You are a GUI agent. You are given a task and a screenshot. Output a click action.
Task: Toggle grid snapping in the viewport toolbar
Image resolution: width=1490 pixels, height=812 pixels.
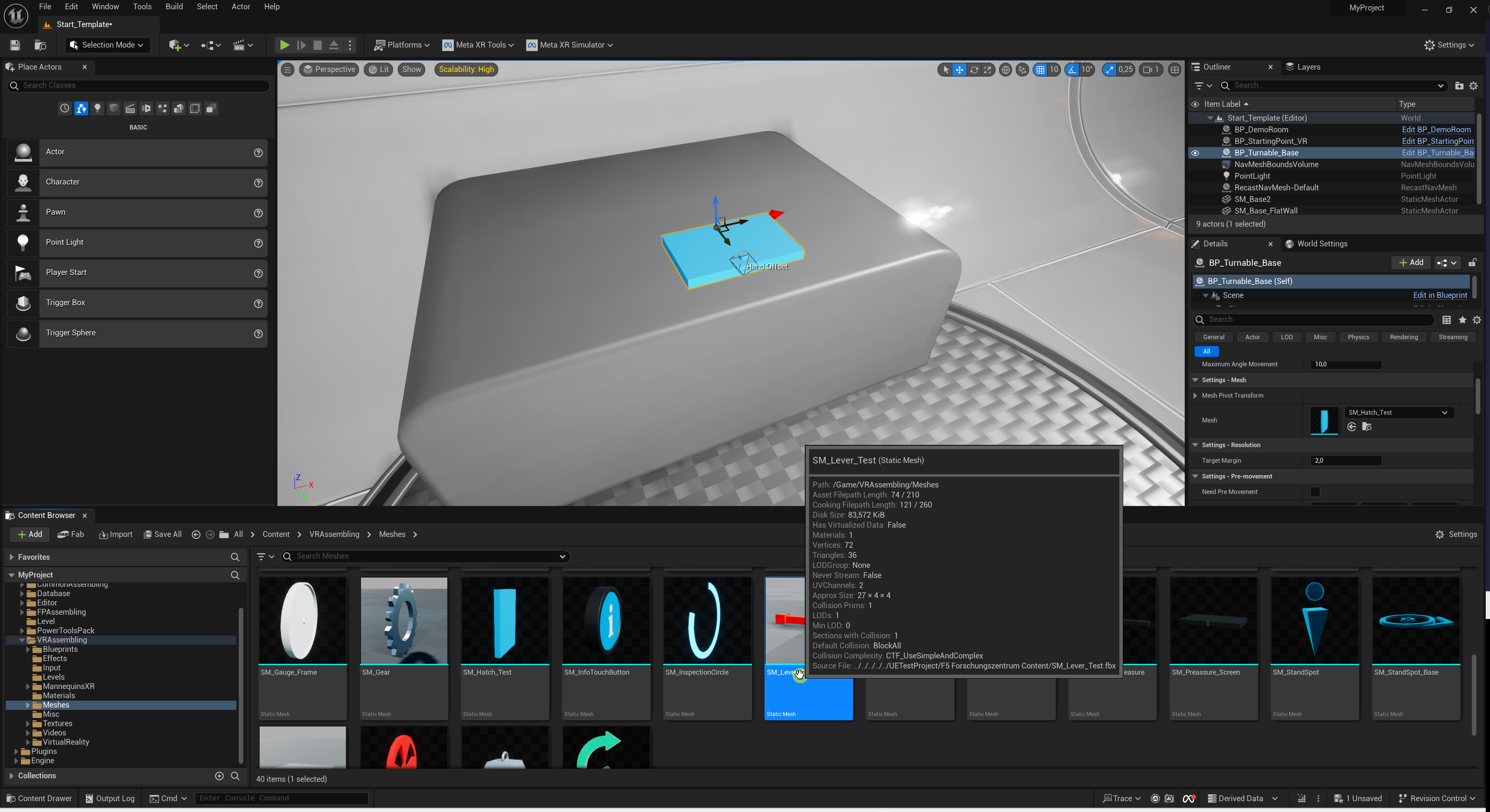[x=1040, y=69]
